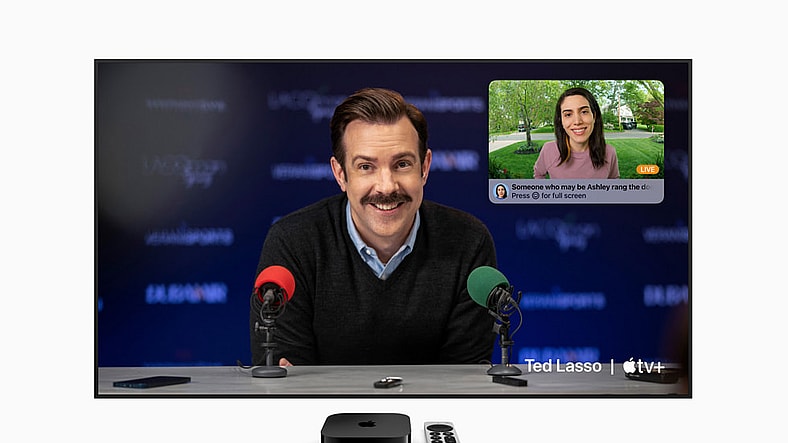Click the red microphone windscreen
788x443 pixels.
pyautogui.click(x=274, y=283)
